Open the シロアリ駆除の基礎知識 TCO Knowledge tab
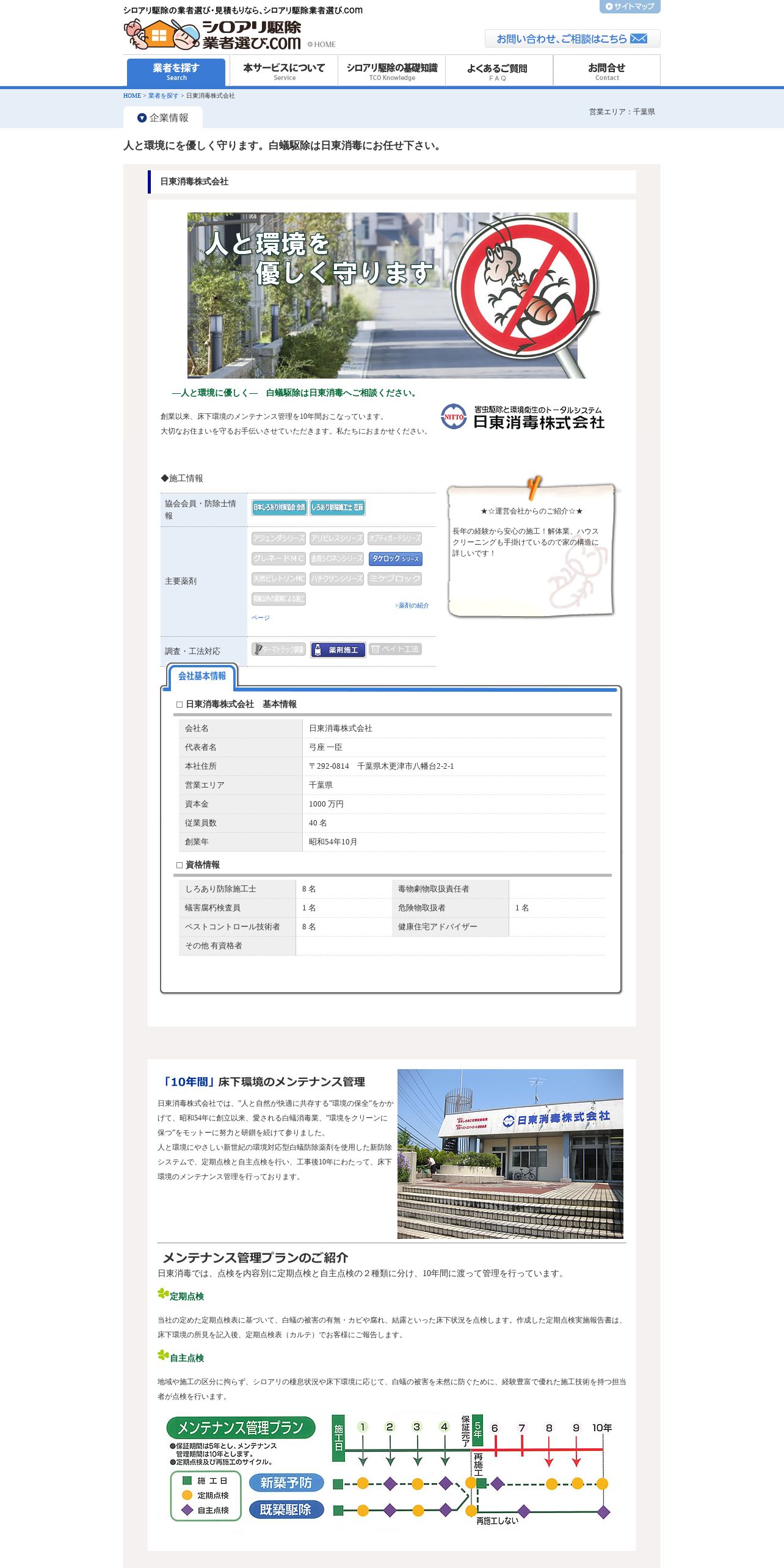The image size is (784, 1568). pos(392,71)
